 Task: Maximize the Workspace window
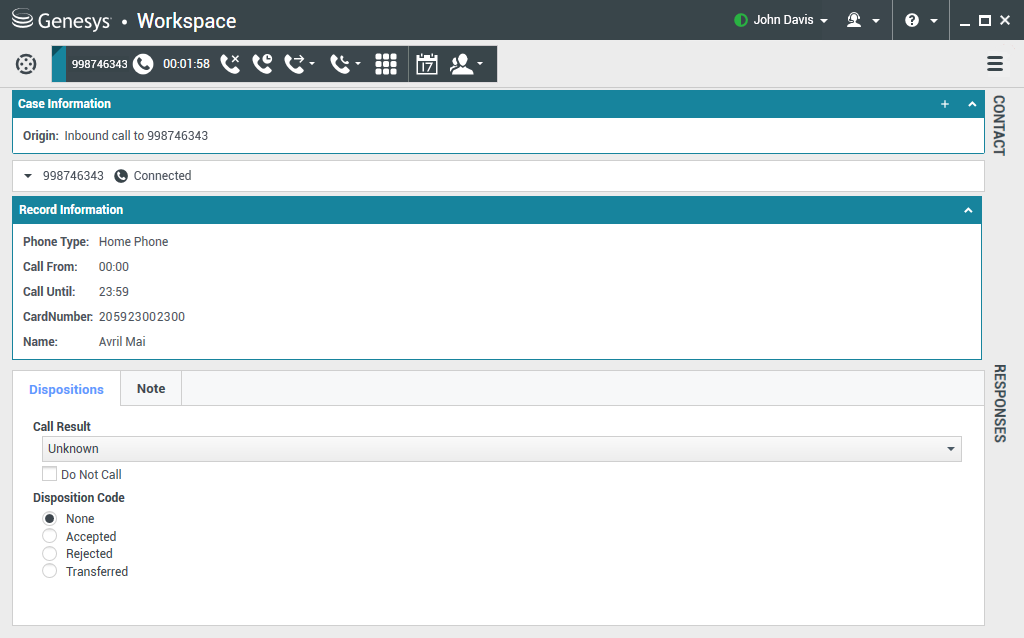[985, 20]
